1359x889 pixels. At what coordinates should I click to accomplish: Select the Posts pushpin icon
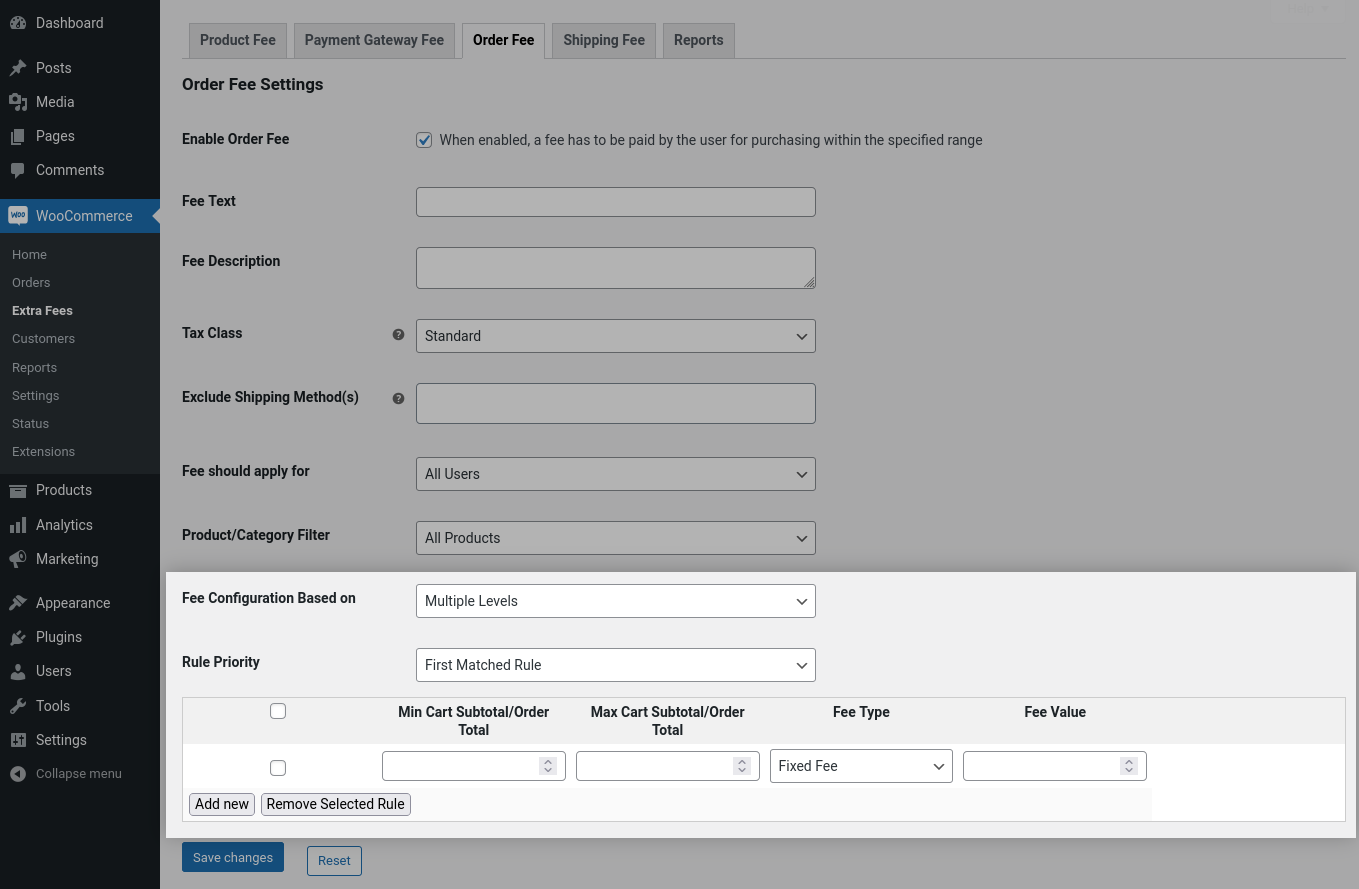tap(22, 67)
